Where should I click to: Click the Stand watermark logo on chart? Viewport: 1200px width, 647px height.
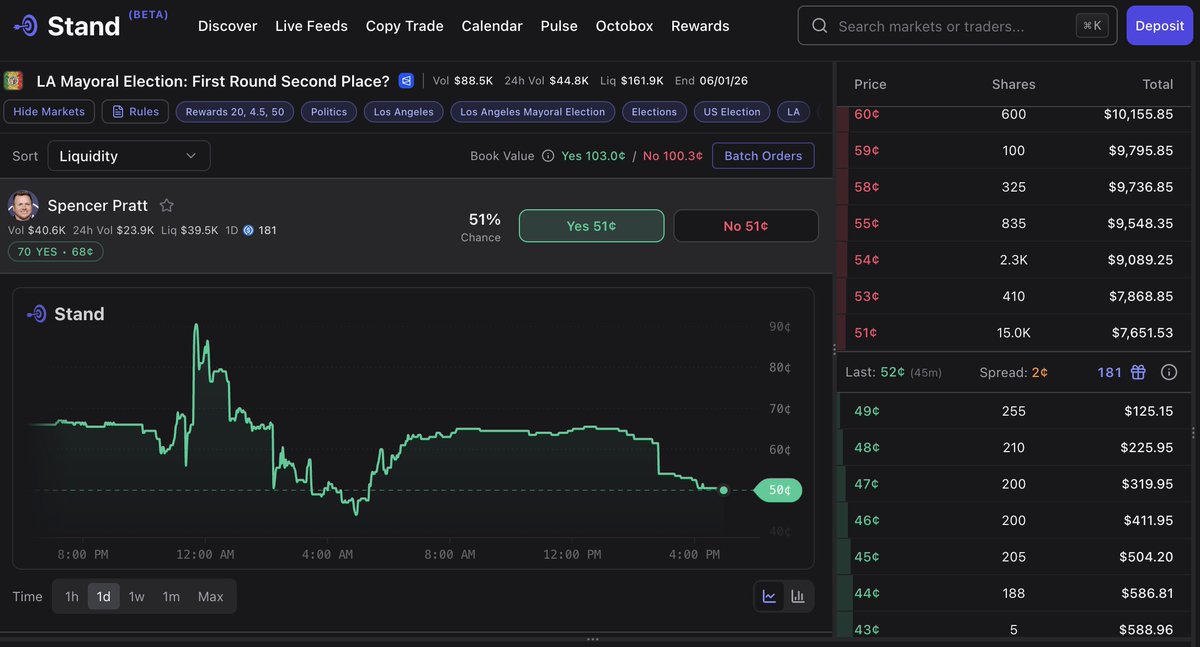(x=66, y=314)
